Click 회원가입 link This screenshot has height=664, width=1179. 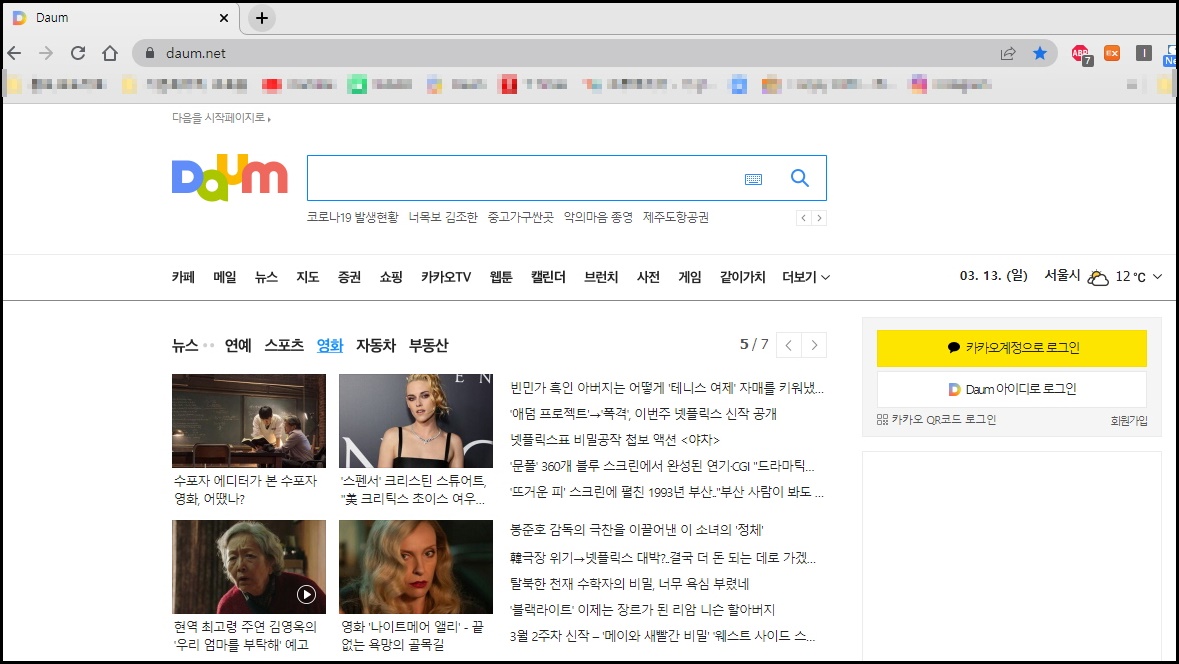click(1129, 420)
